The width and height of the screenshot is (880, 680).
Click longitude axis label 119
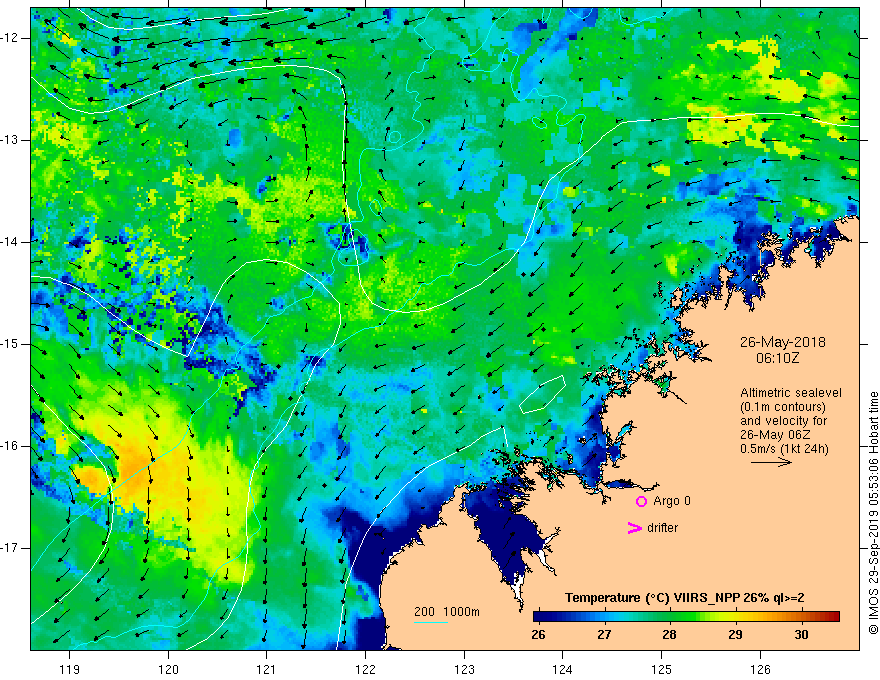point(69,669)
